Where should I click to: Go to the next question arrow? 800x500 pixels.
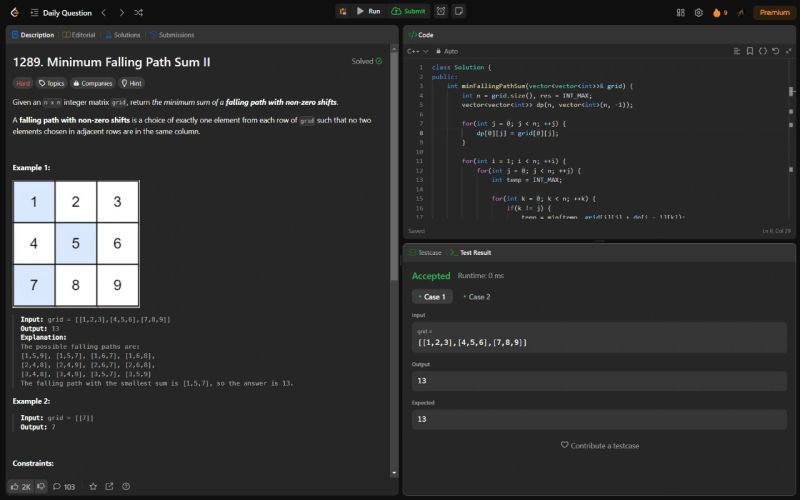point(121,12)
